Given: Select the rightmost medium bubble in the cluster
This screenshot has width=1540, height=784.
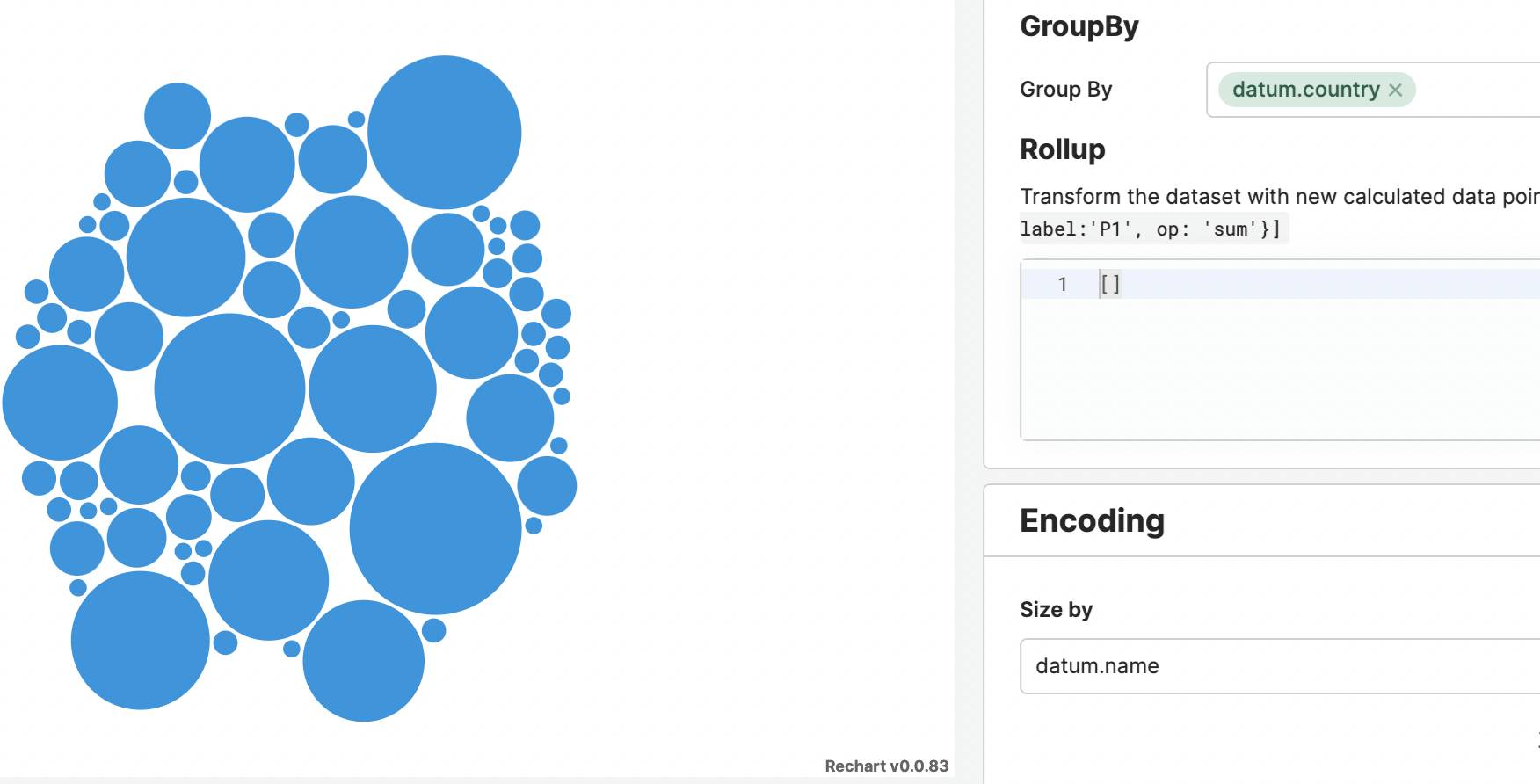Looking at the screenshot, I should pos(547,485).
